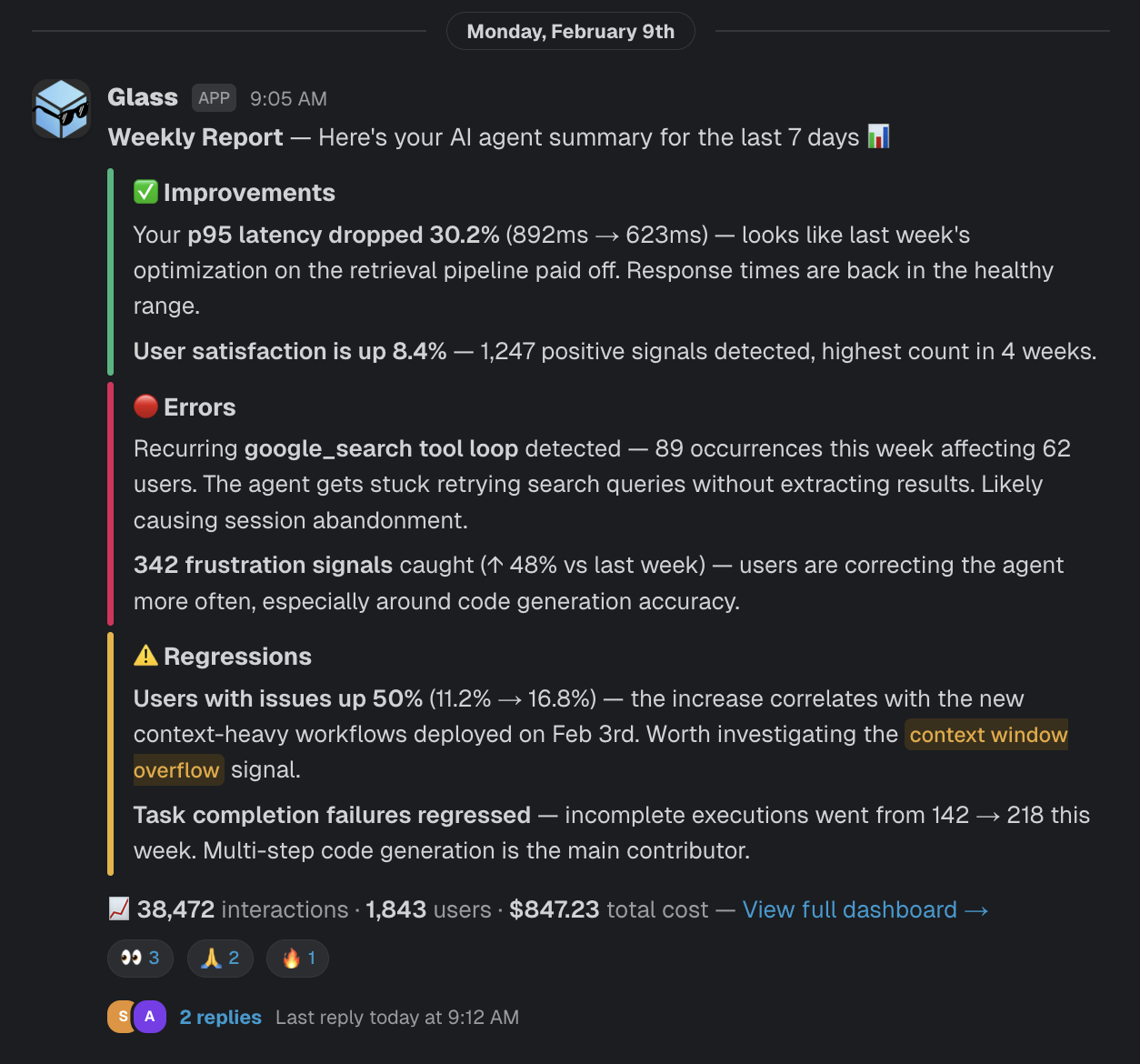Click the green Improvements section sidebar

click(111, 273)
